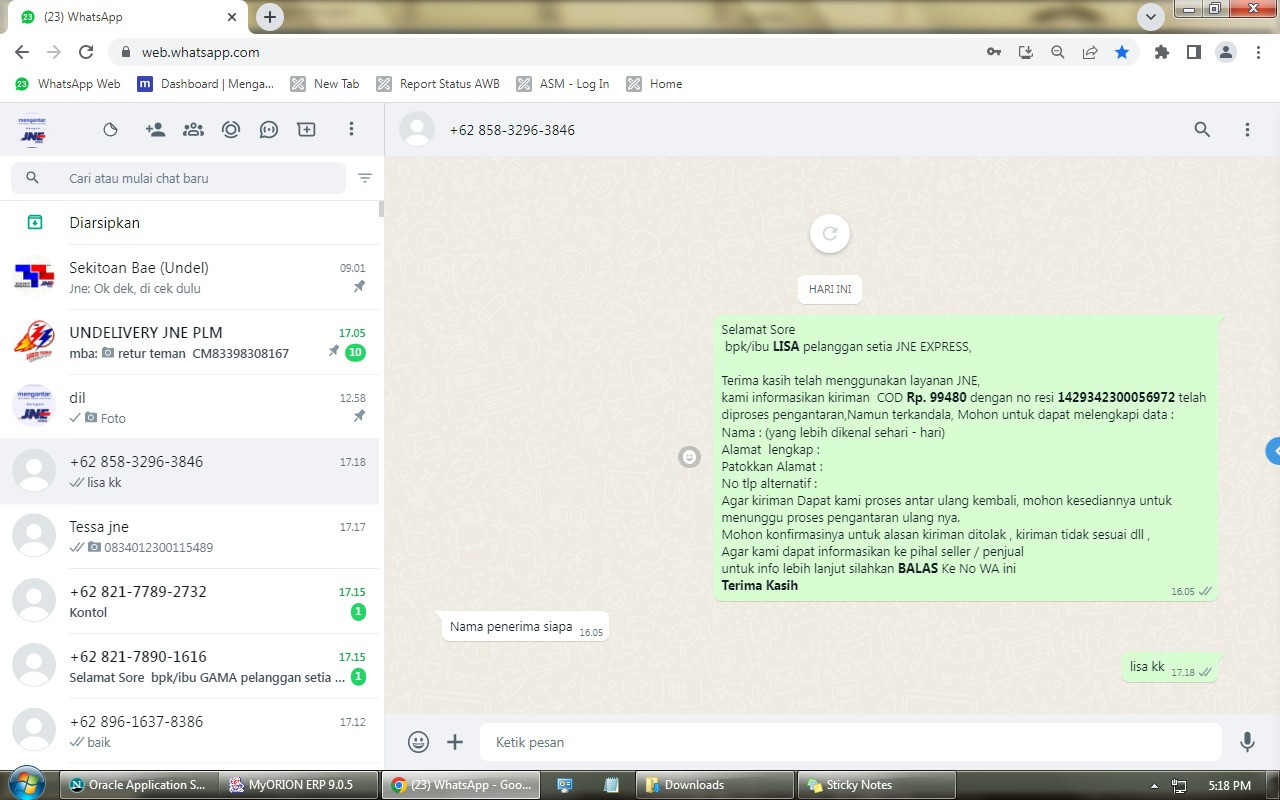Open Report Status AWB bookmark
The width and height of the screenshot is (1280, 800).
coord(438,84)
